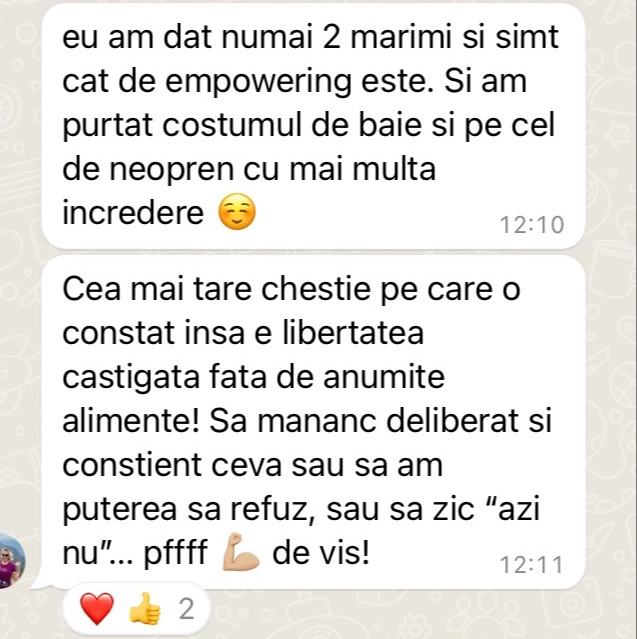
Task: Tap the flexed biceps emoji
Action: click(x=240, y=552)
